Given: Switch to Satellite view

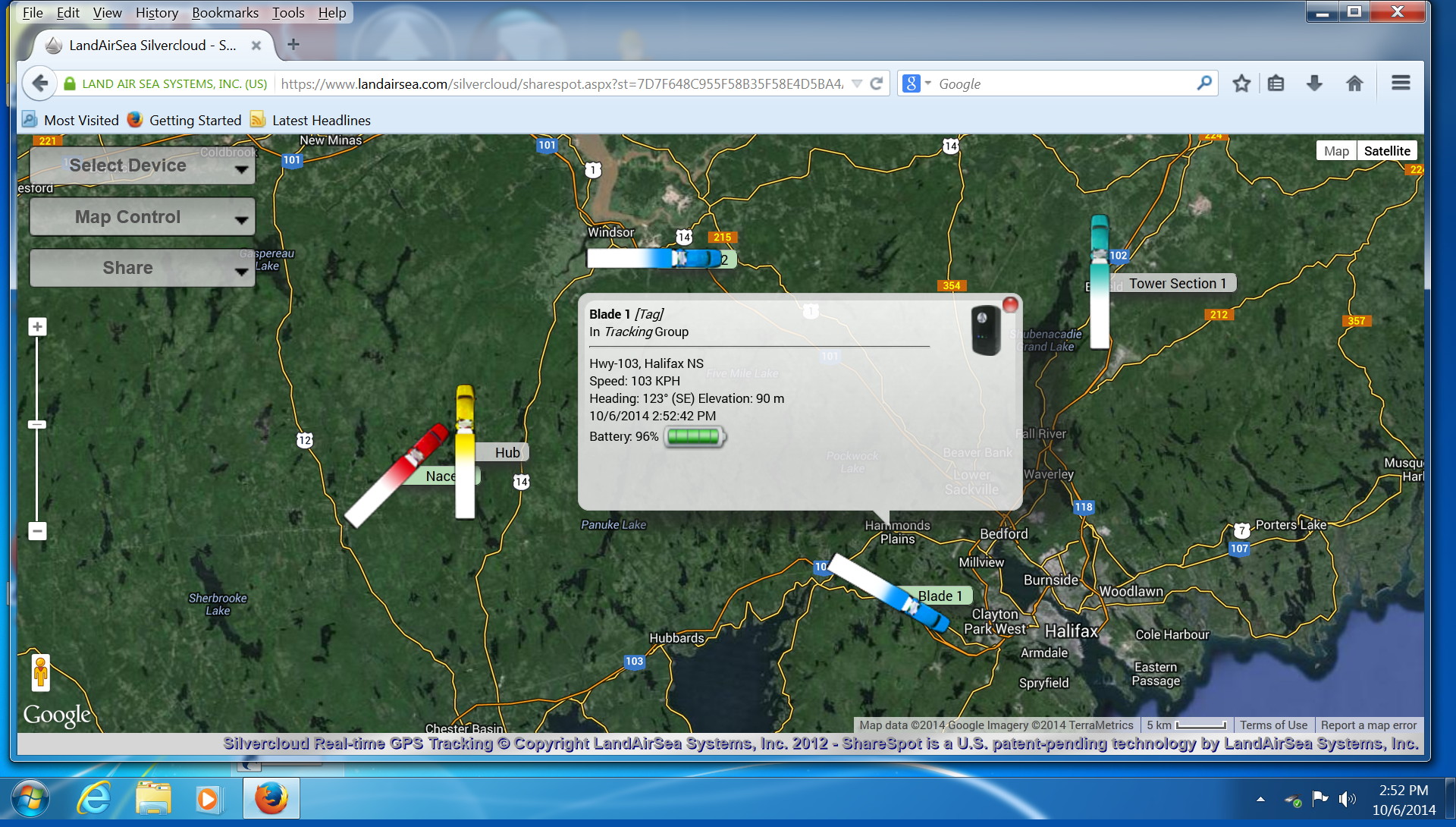Looking at the screenshot, I should tap(1387, 151).
